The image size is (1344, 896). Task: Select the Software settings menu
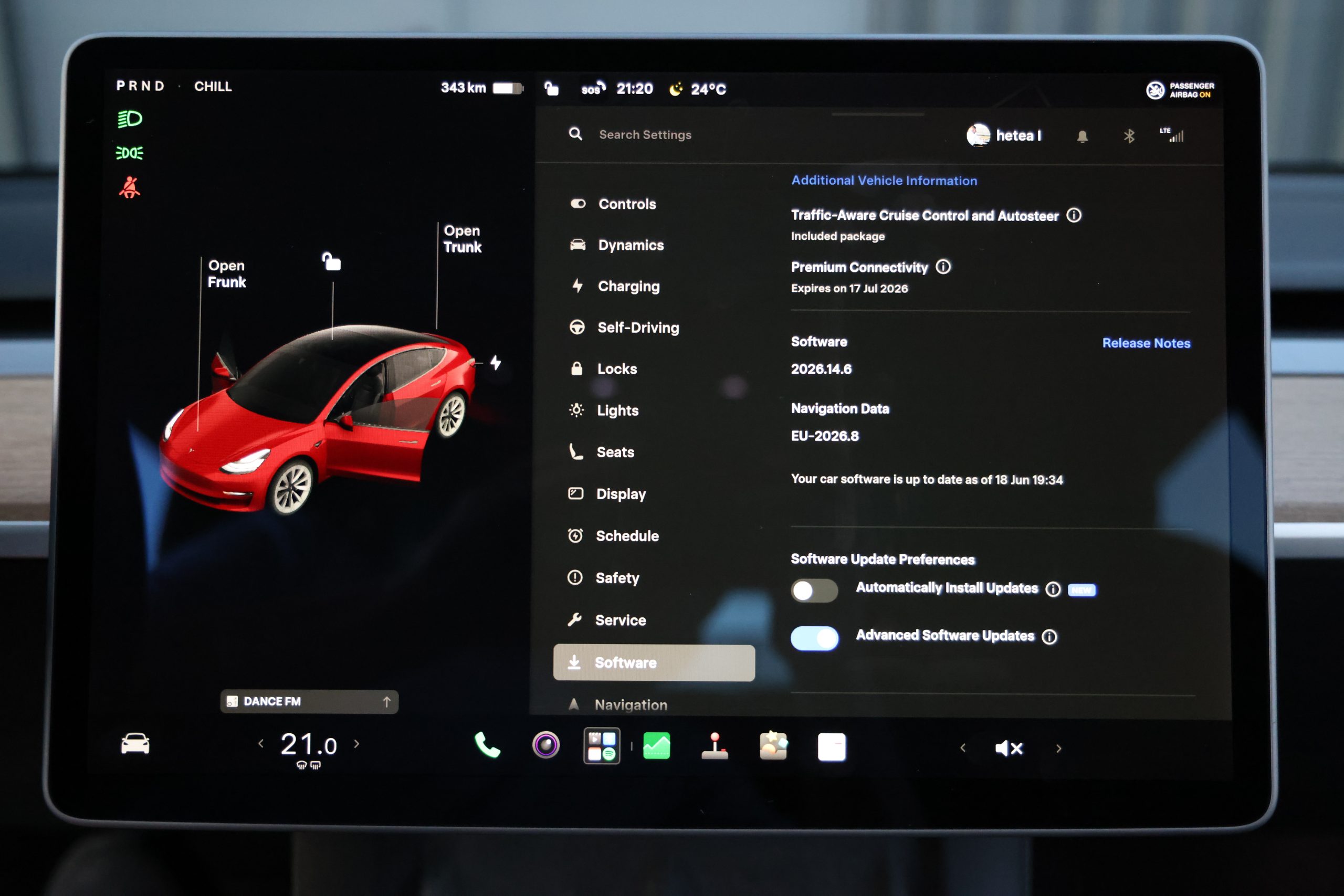coord(654,662)
